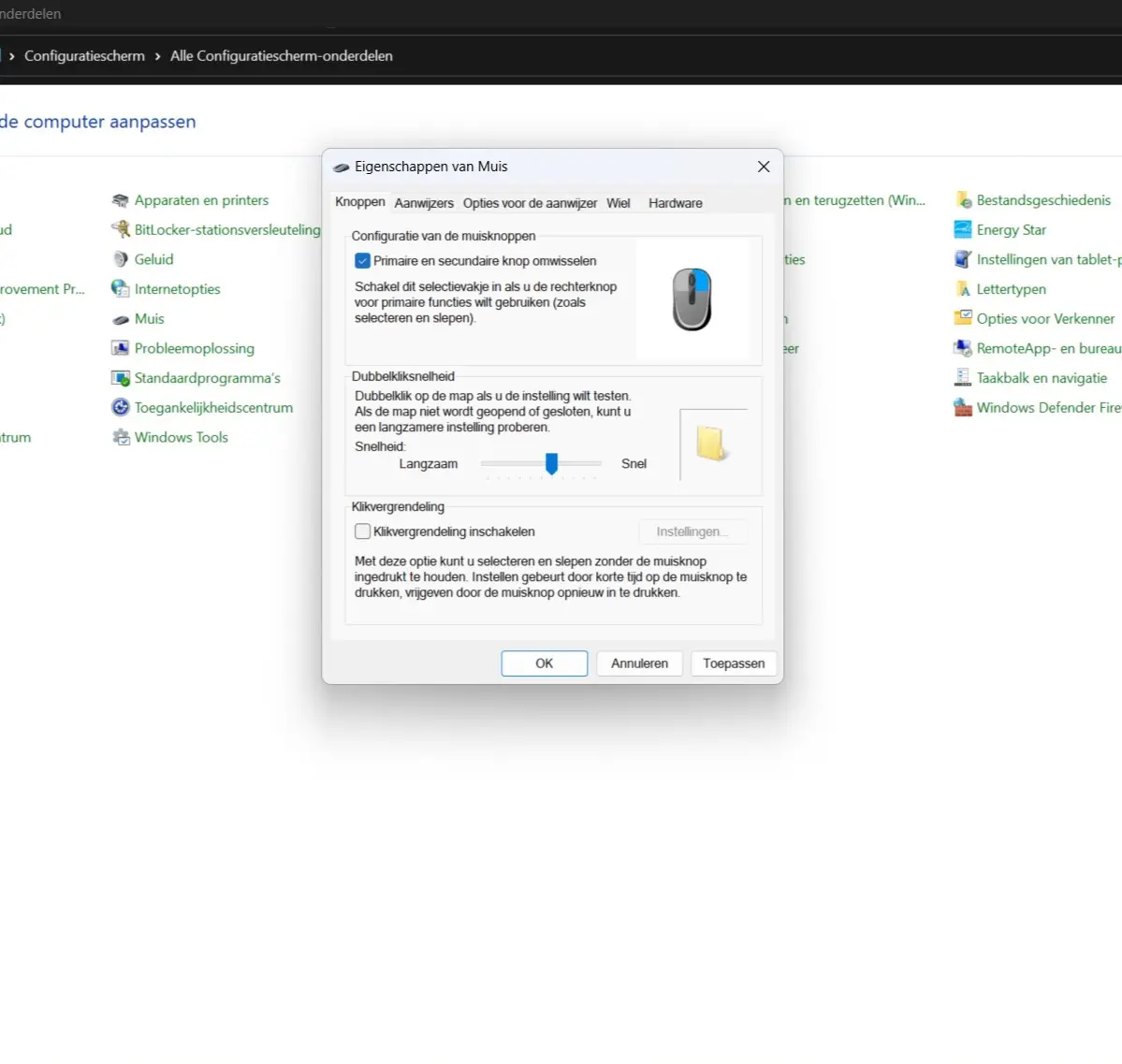The width and height of the screenshot is (1122, 1064).
Task: Go to the Hardware tab
Action: tap(675, 203)
